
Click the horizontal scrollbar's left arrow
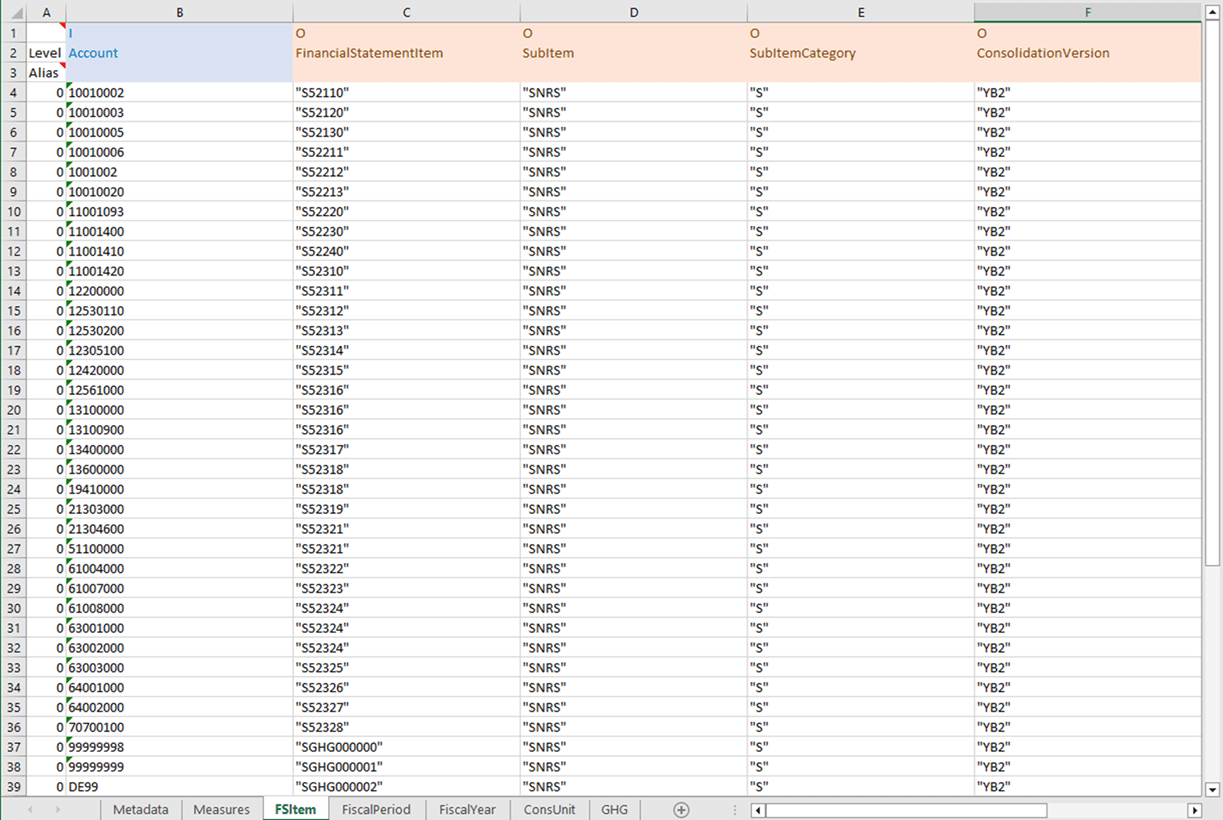(756, 809)
